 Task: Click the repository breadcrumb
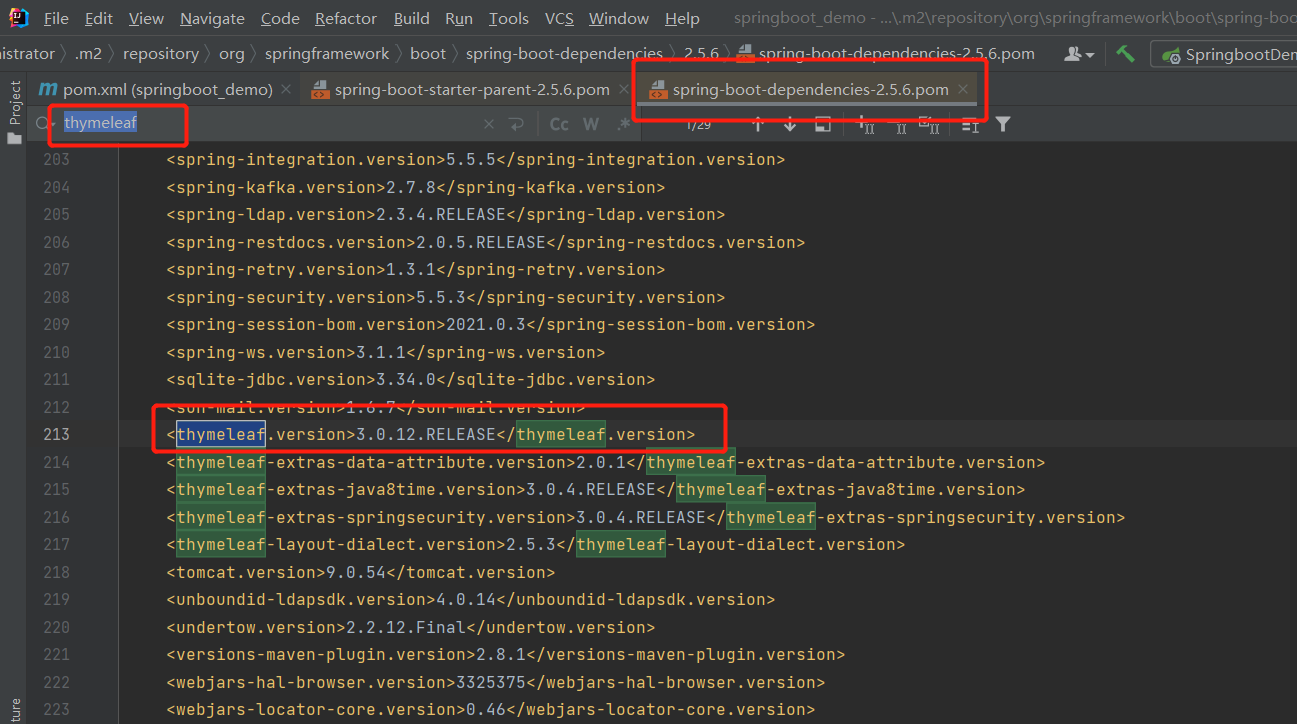[161, 54]
